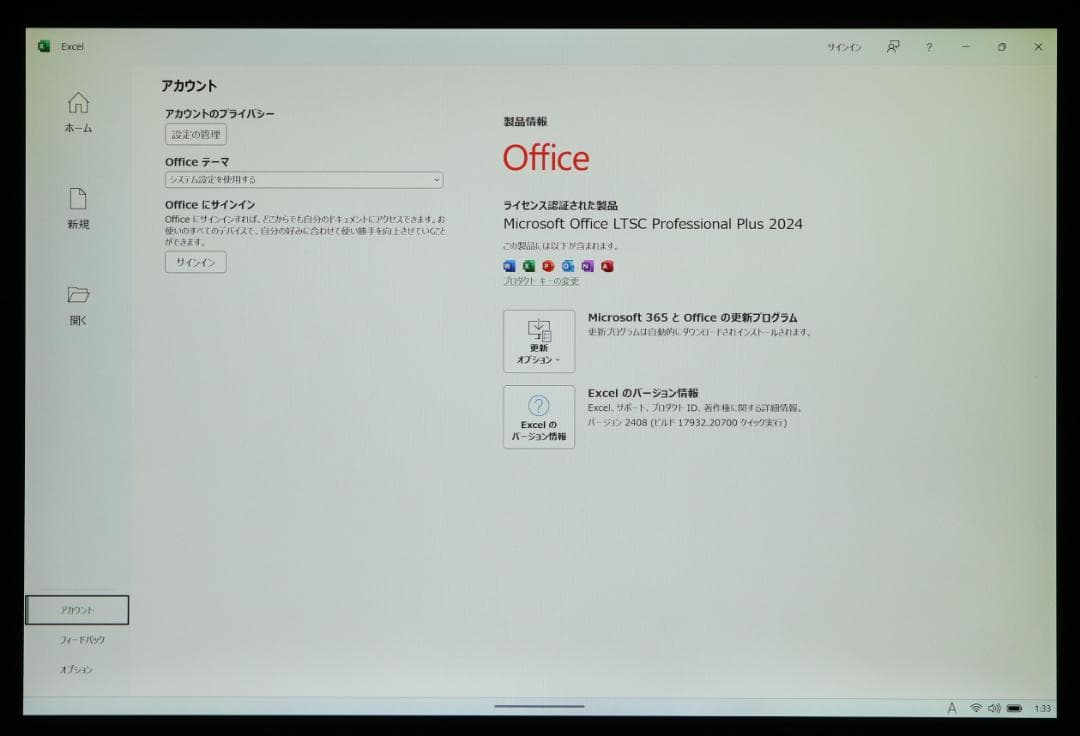The width and height of the screenshot is (1080, 736).
Task: Click the Access product icon
Action: click(x=607, y=266)
